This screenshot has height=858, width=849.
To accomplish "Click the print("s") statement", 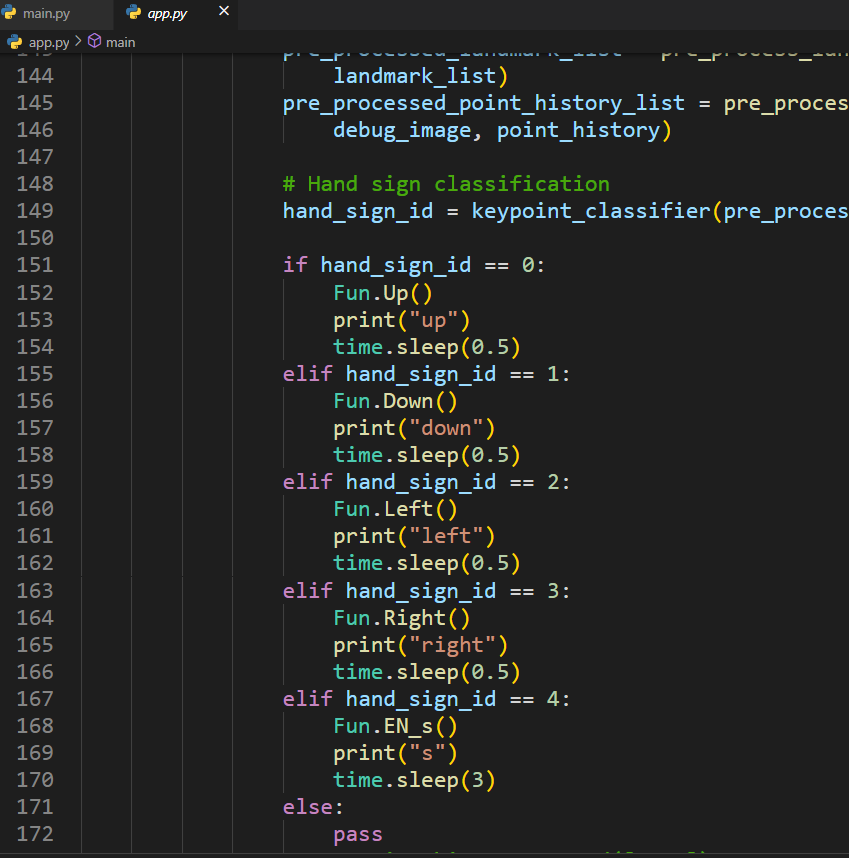I will 395,753.
